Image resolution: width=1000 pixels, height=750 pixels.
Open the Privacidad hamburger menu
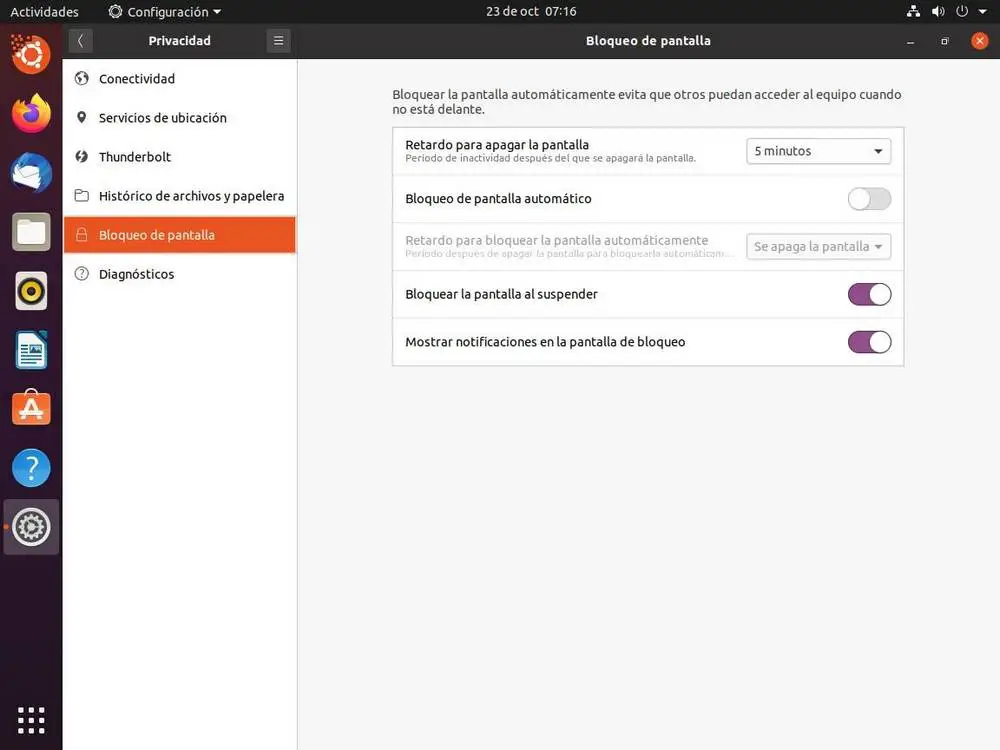[x=279, y=41]
